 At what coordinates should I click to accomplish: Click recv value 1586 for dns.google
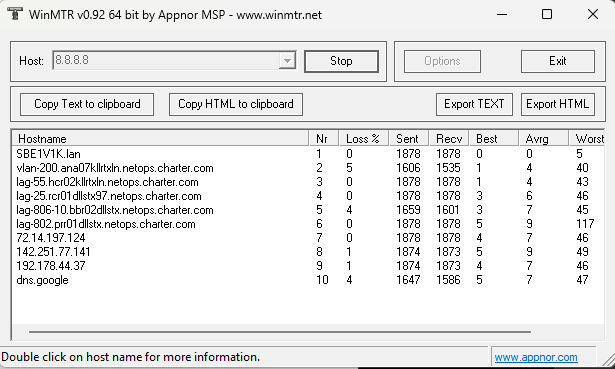coord(448,280)
